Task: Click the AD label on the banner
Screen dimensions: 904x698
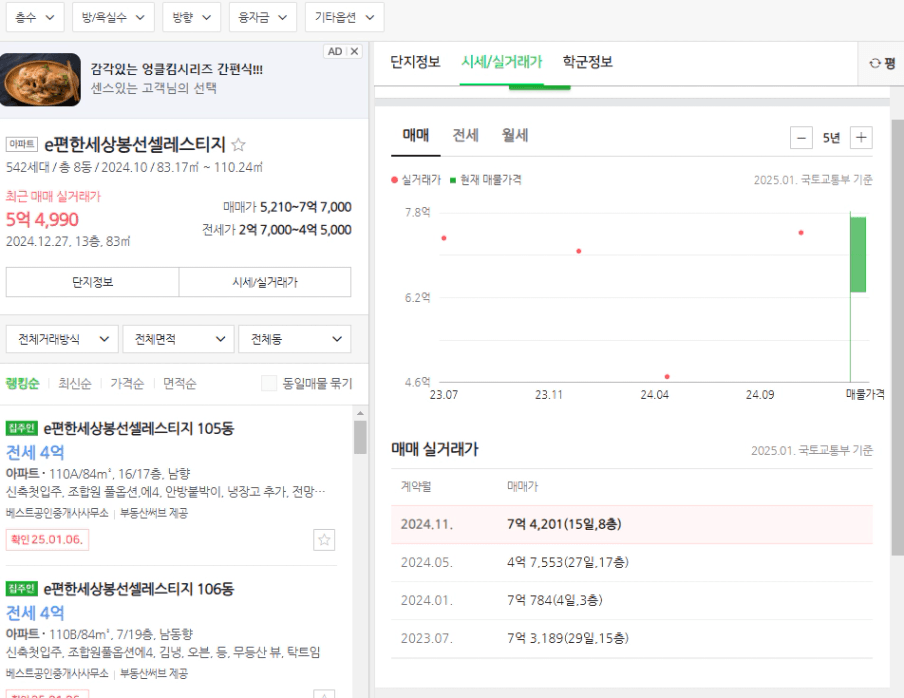Action: (335, 51)
